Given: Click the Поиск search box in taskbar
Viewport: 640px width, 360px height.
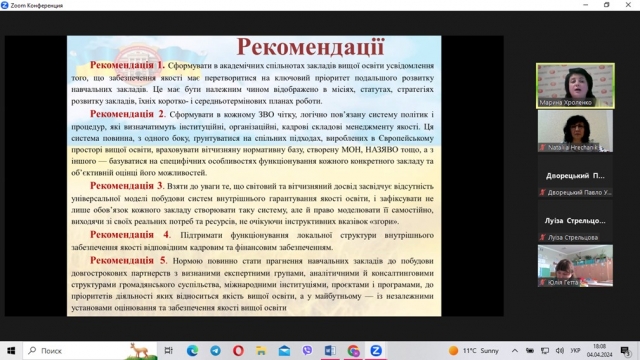Looking at the screenshot, I should point(90,351).
